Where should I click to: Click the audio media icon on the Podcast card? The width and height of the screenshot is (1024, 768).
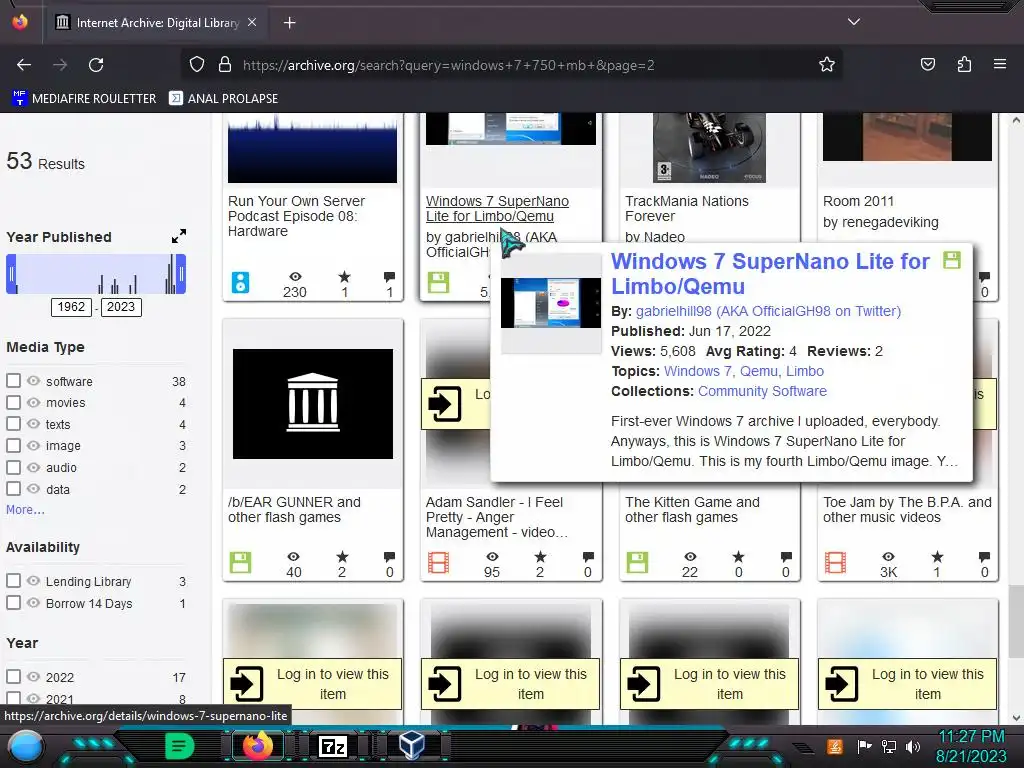click(x=240, y=282)
